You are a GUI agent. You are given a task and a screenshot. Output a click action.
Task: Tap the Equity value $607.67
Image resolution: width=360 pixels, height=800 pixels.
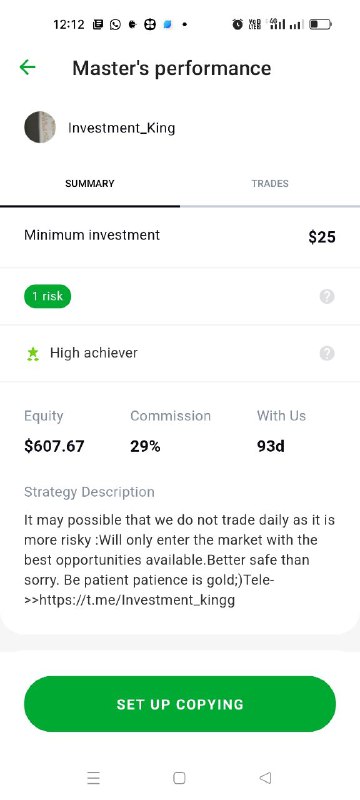pyautogui.click(x=54, y=446)
